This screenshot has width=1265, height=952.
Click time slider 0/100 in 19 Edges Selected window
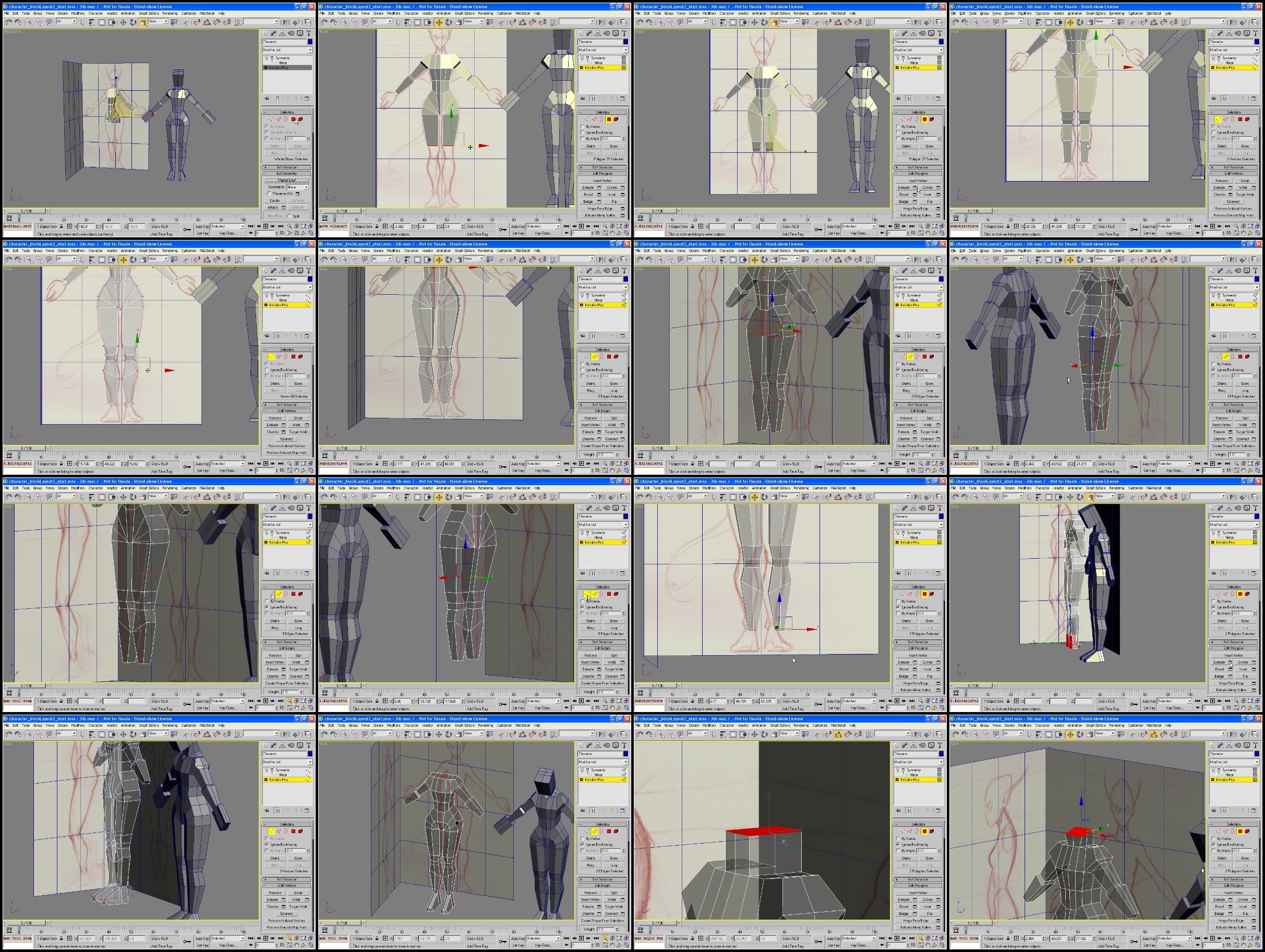pos(973,448)
